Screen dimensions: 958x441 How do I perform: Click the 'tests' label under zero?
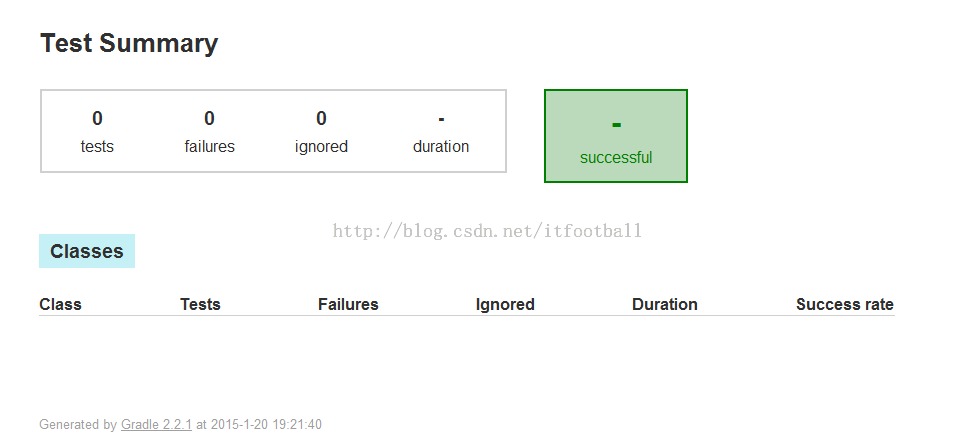(x=97, y=147)
